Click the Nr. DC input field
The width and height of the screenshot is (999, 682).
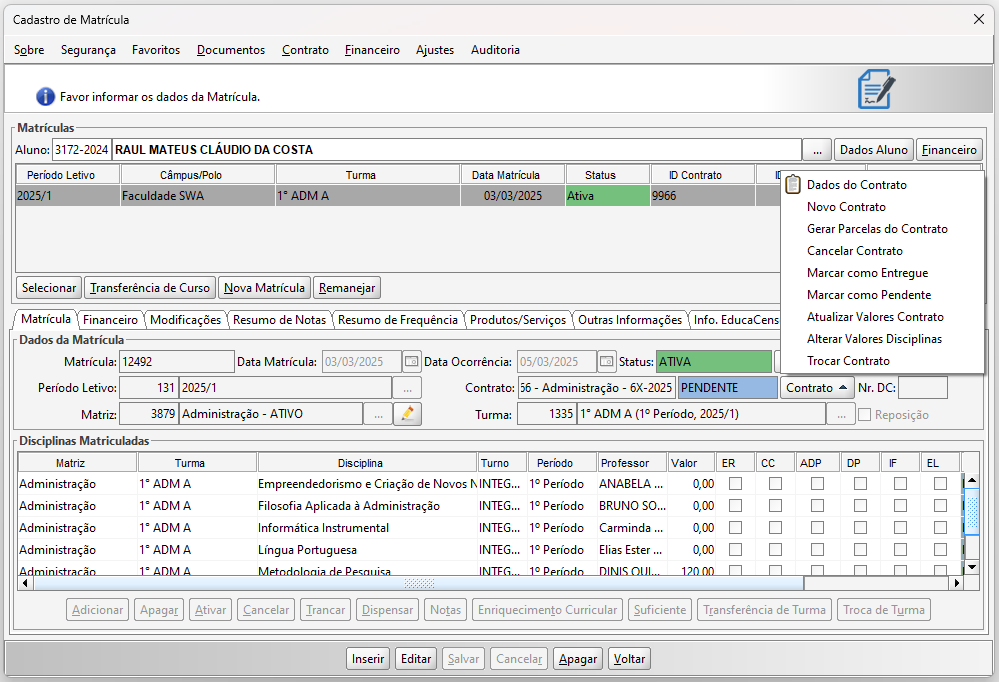[x=923, y=388]
